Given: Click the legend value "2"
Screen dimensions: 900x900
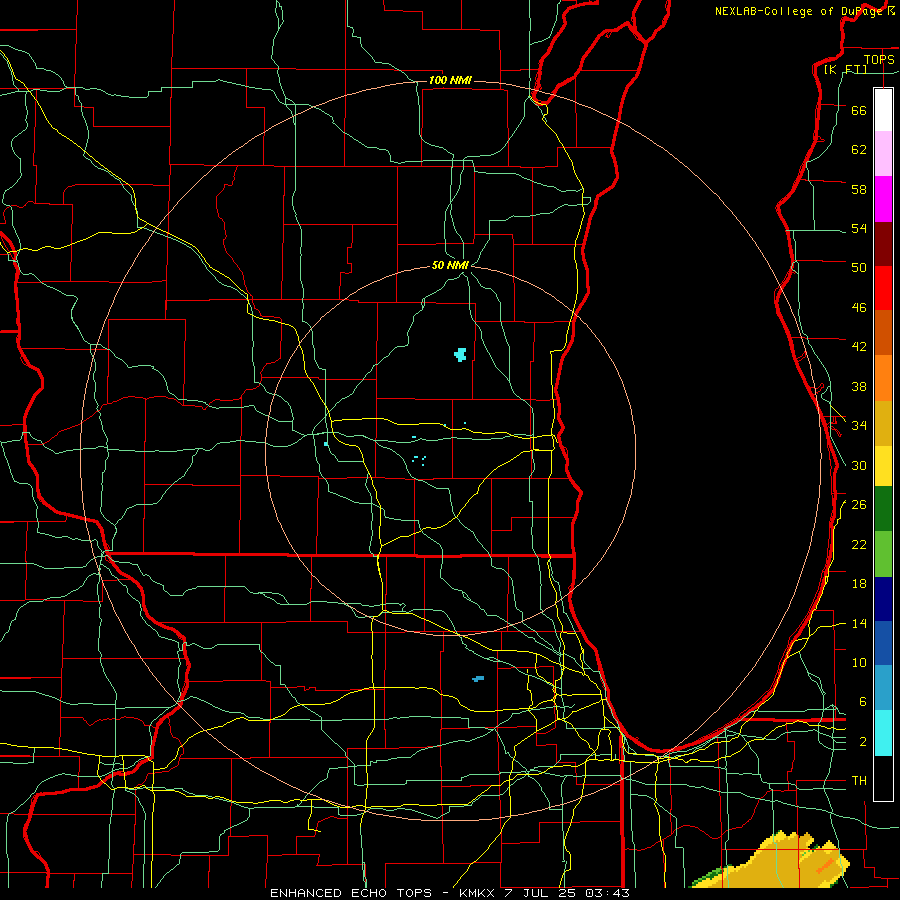Looking at the screenshot, I should coord(863,742).
